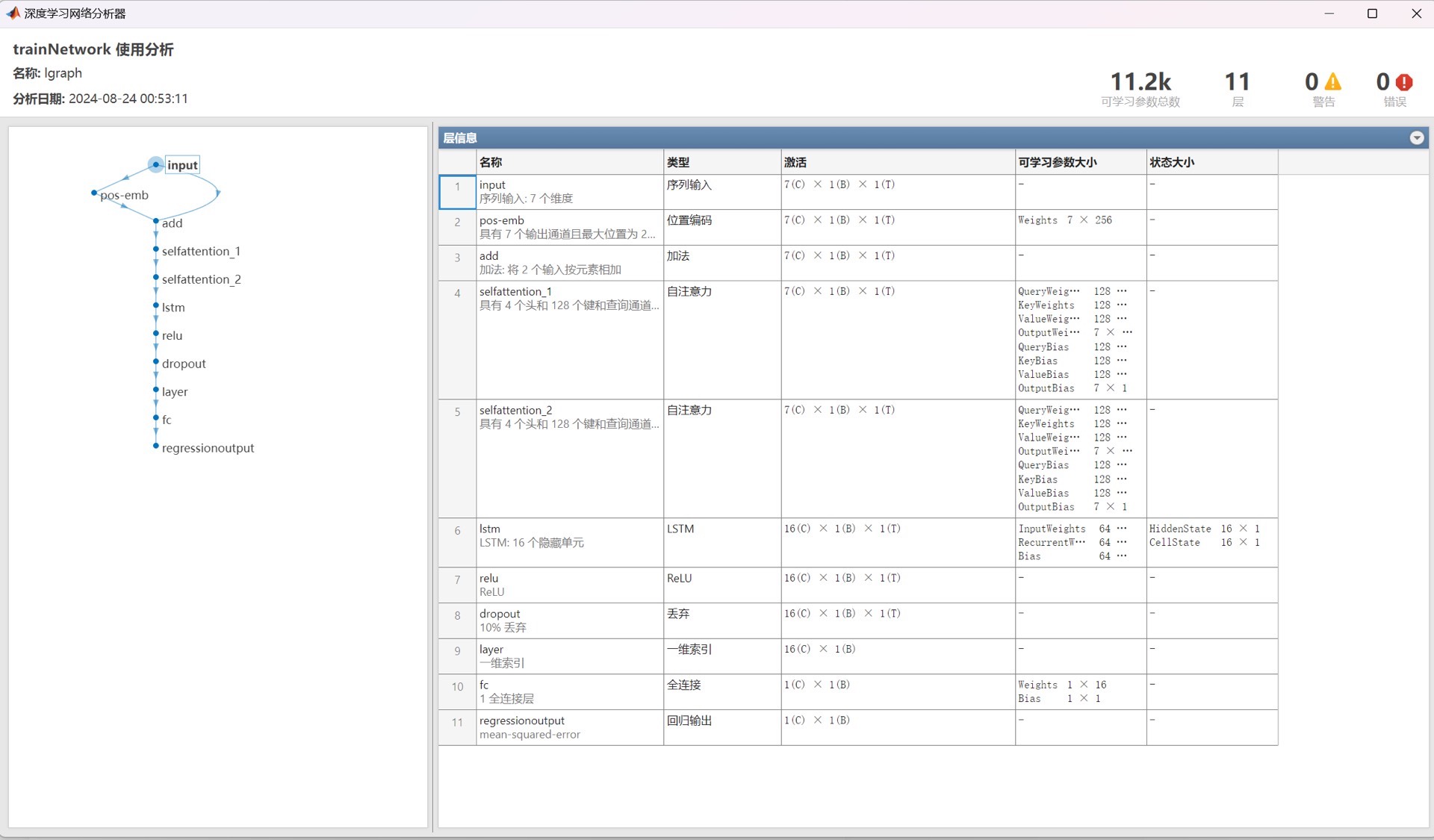This screenshot has width=1434, height=840.
Task: Click the add node in graph
Action: [172, 223]
